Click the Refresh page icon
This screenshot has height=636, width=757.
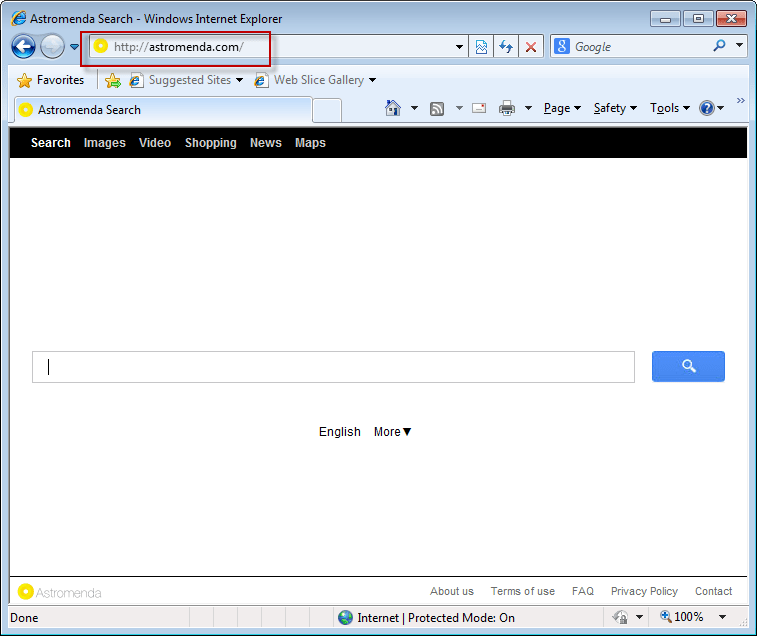[506, 47]
